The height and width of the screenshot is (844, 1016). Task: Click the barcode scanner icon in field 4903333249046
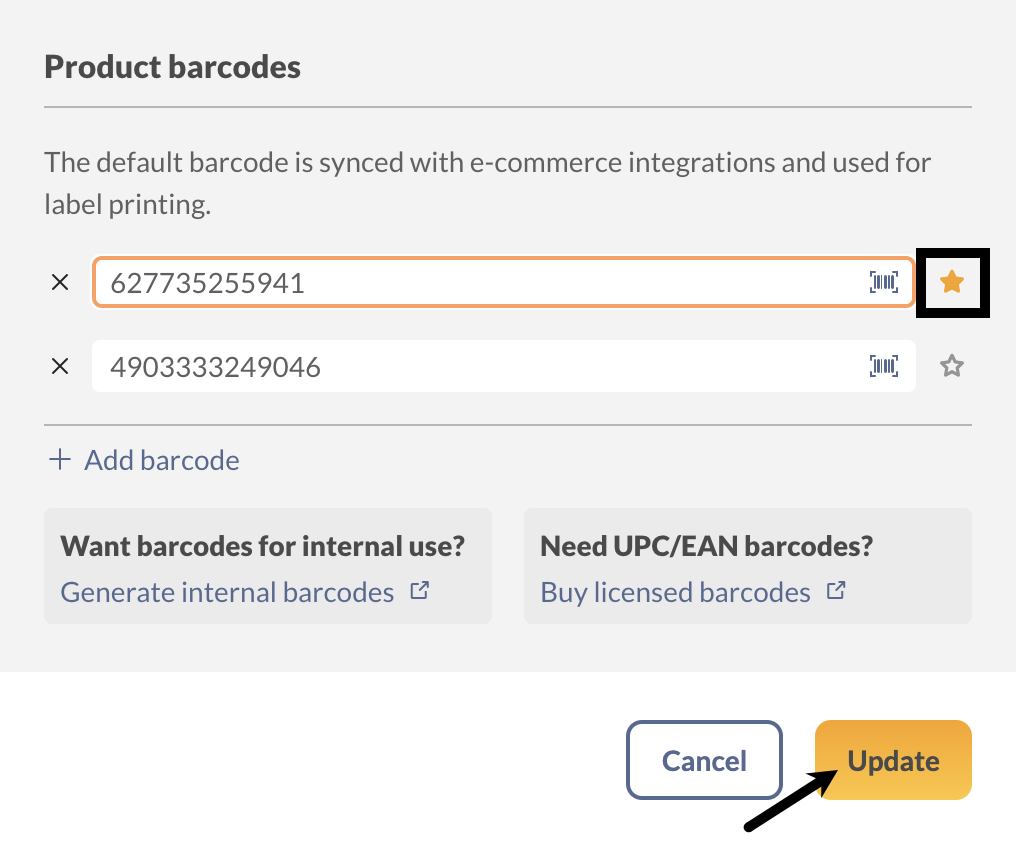click(x=884, y=366)
